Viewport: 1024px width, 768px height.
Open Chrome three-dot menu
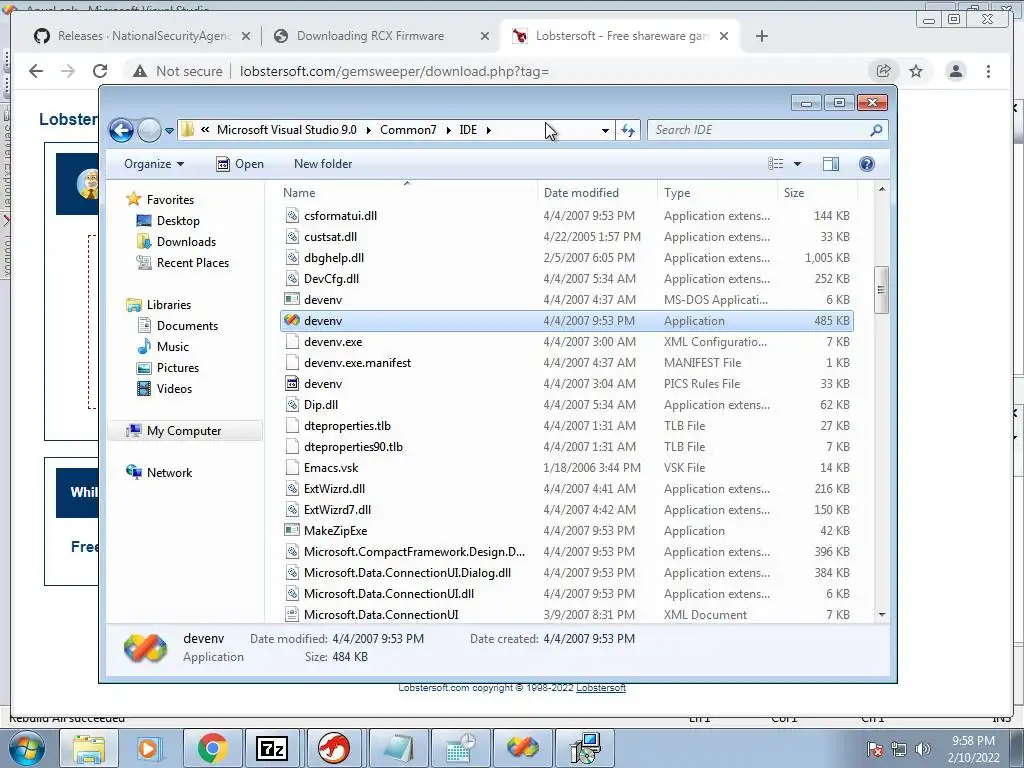(988, 71)
